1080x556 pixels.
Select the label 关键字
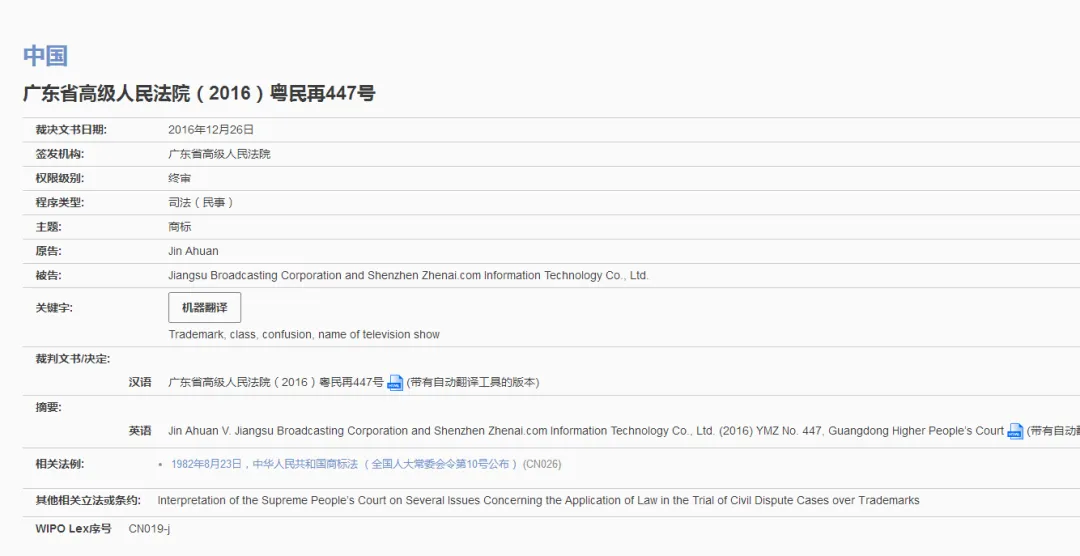[54, 308]
